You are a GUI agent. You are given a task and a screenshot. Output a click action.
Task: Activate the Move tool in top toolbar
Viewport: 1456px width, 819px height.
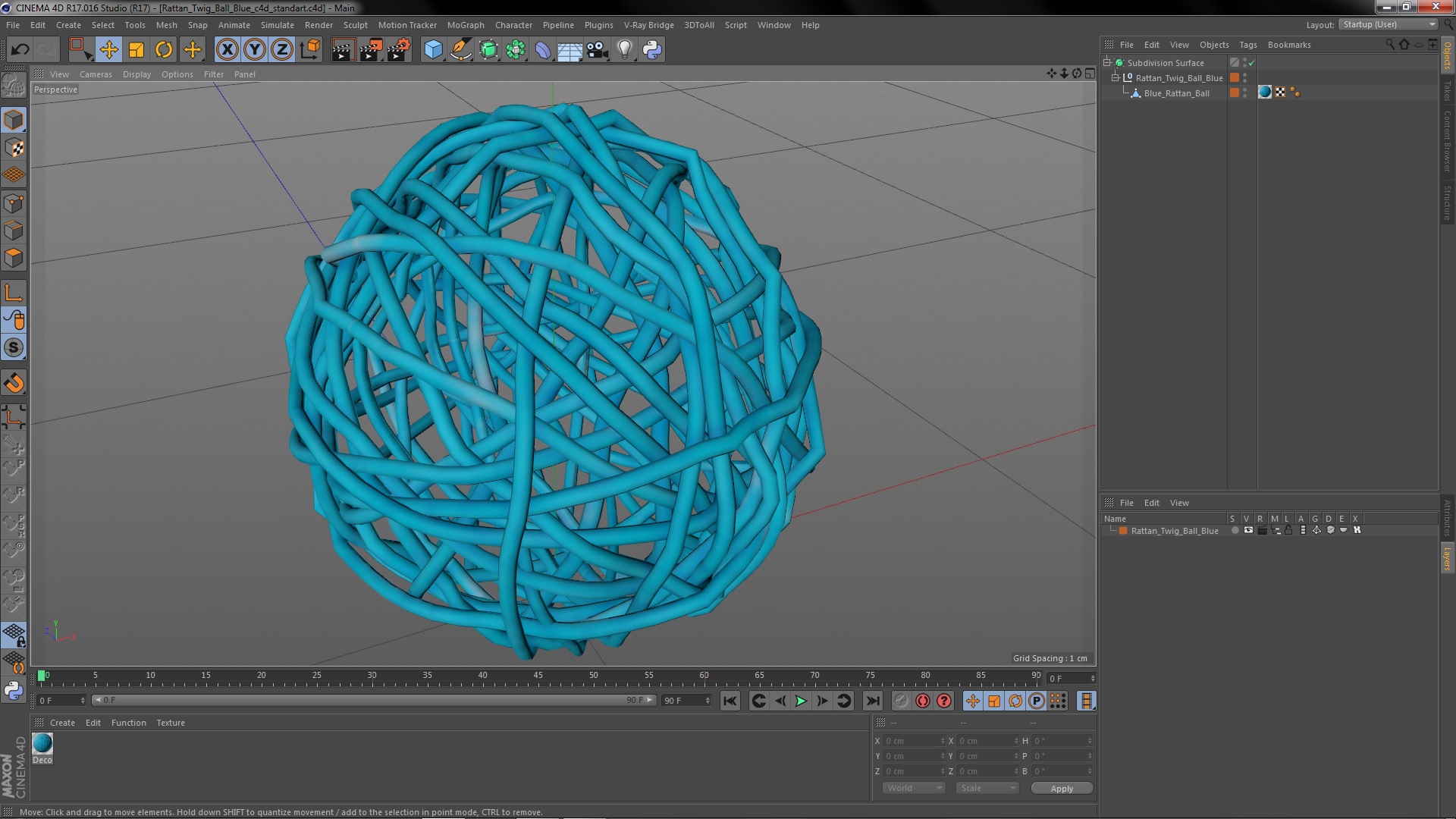pyautogui.click(x=108, y=50)
